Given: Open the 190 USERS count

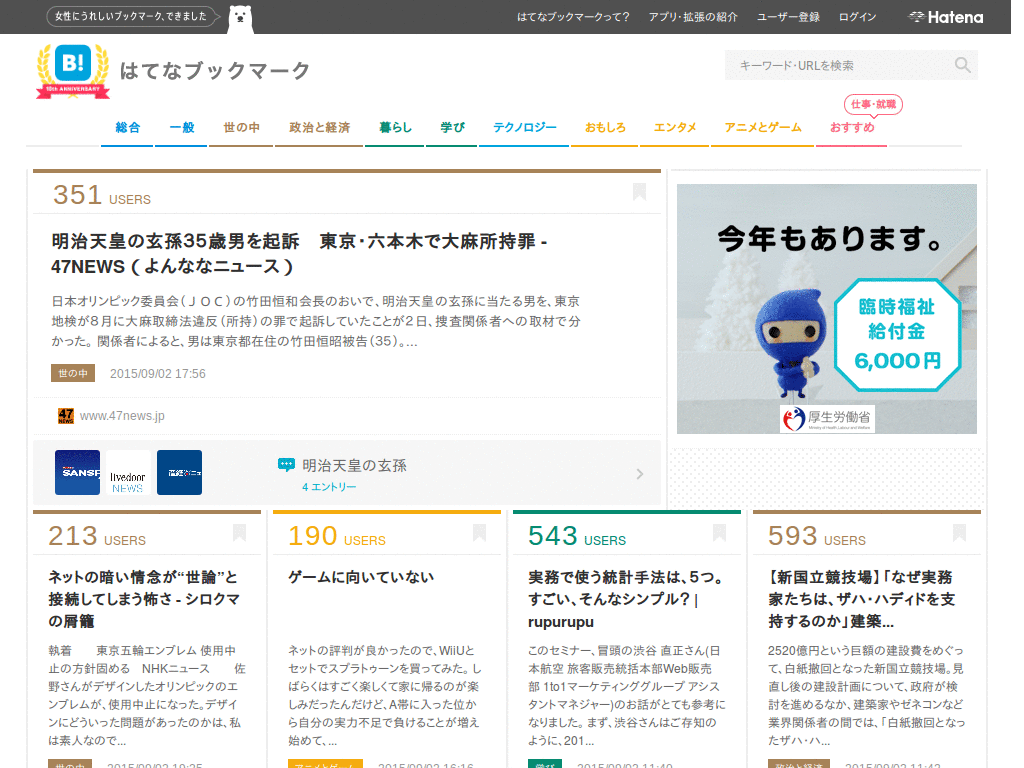Looking at the screenshot, I should [x=337, y=536].
